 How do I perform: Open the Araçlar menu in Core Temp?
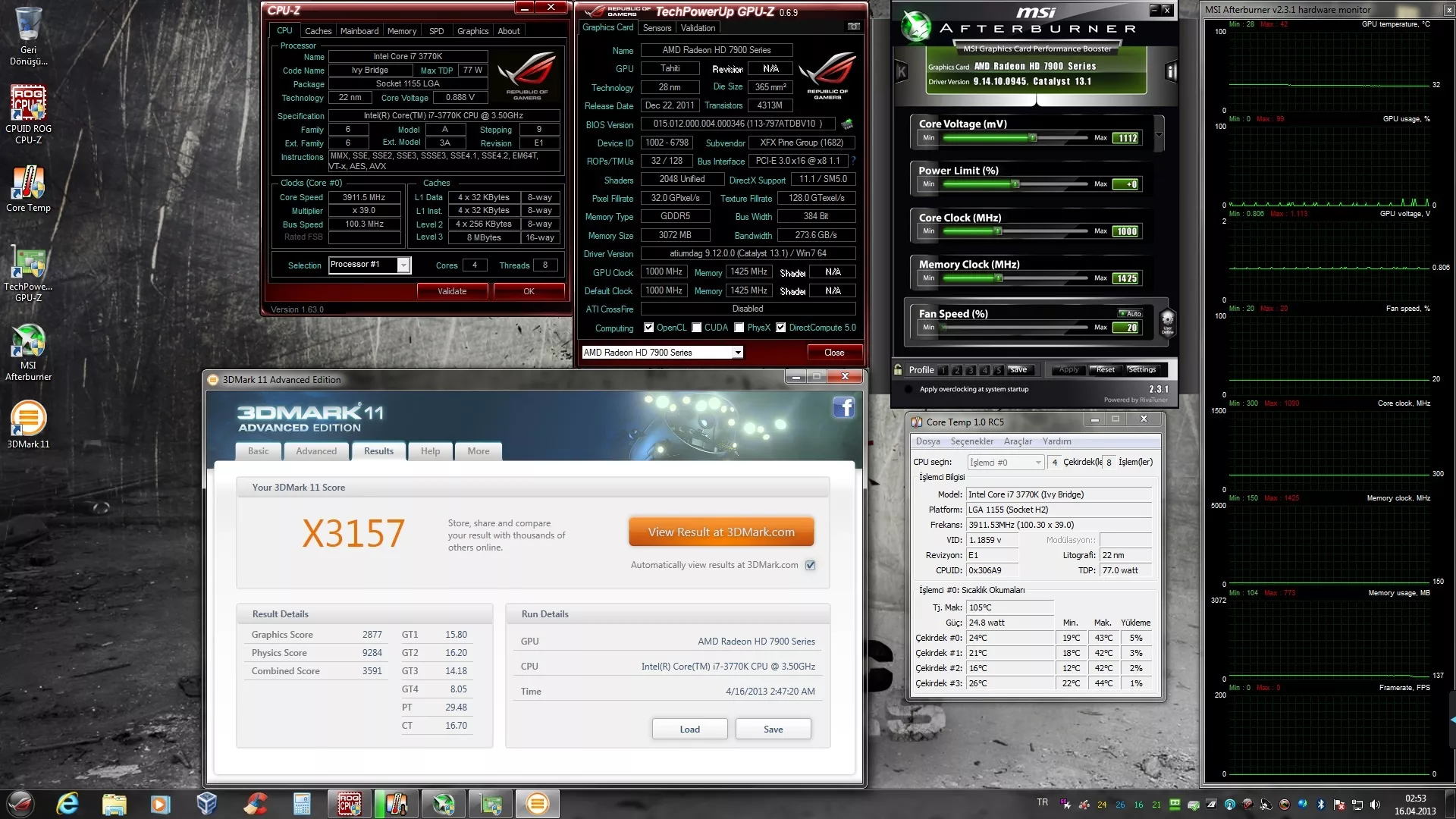pyautogui.click(x=1018, y=441)
